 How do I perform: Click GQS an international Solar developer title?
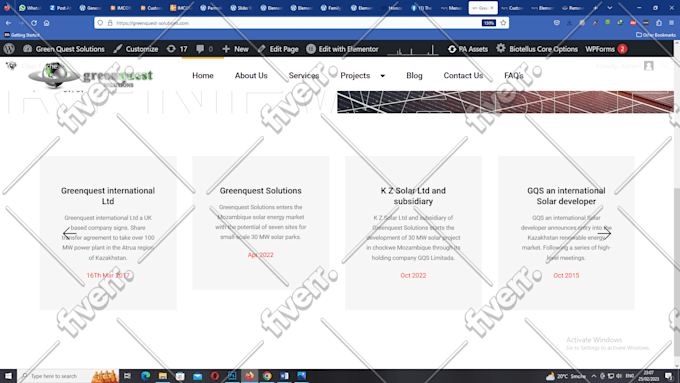pos(566,196)
